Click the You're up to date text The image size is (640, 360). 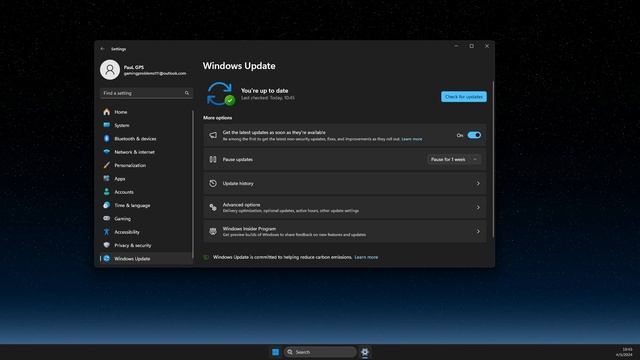[x=264, y=91]
